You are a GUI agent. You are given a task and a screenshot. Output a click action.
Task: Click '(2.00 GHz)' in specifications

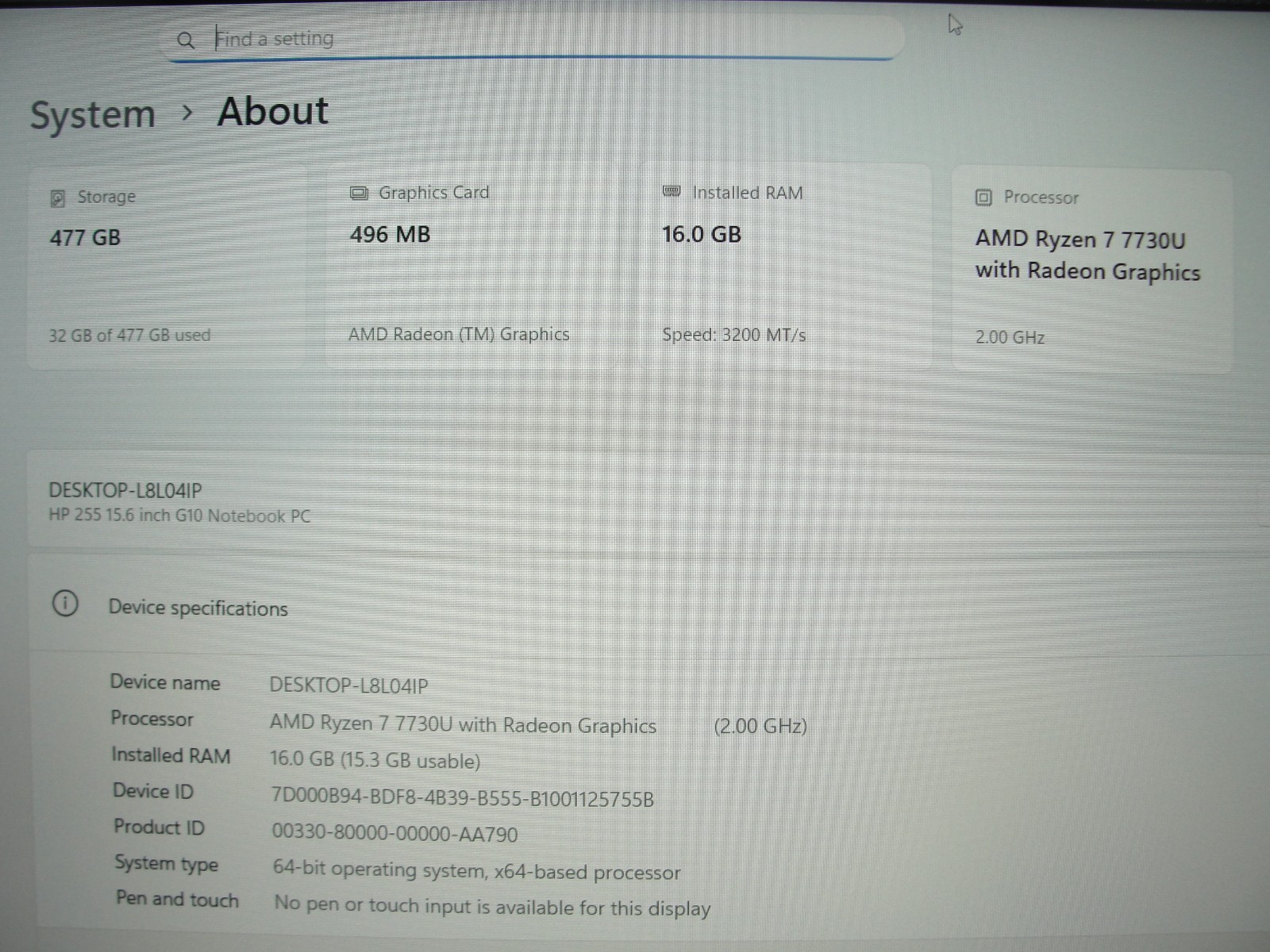pyautogui.click(x=760, y=726)
